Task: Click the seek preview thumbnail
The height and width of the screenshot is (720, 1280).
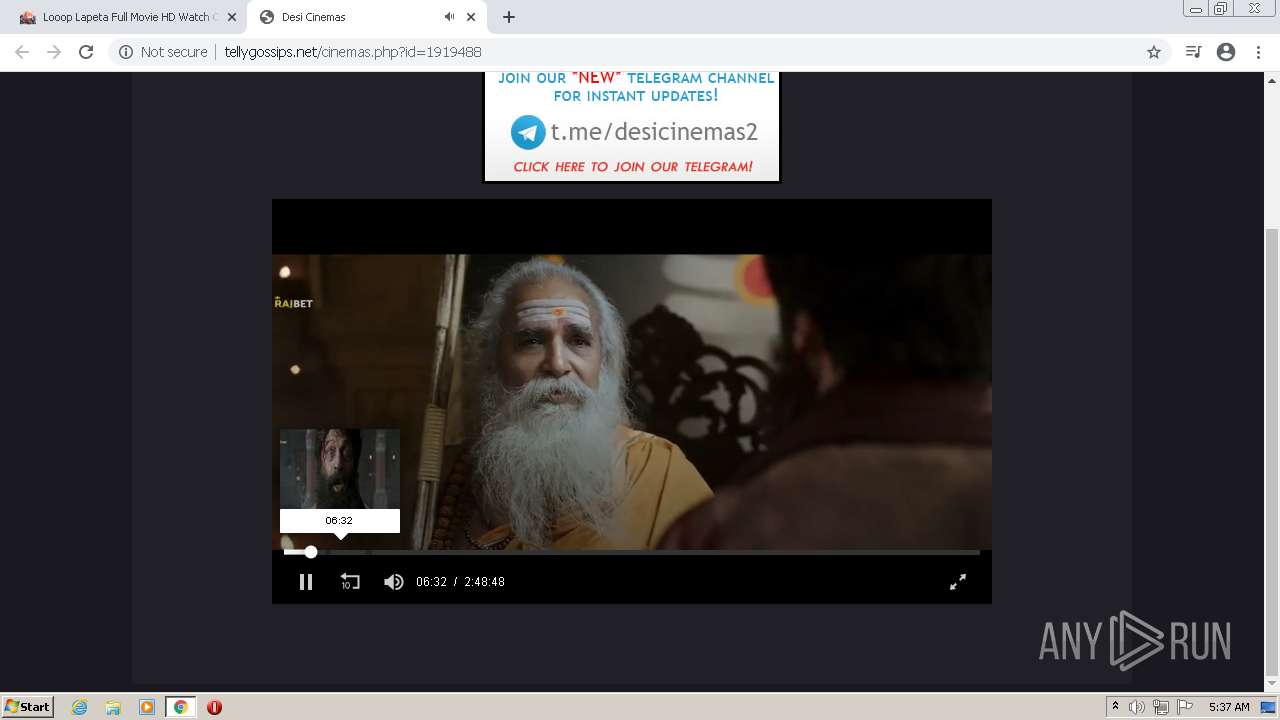Action: 340,469
